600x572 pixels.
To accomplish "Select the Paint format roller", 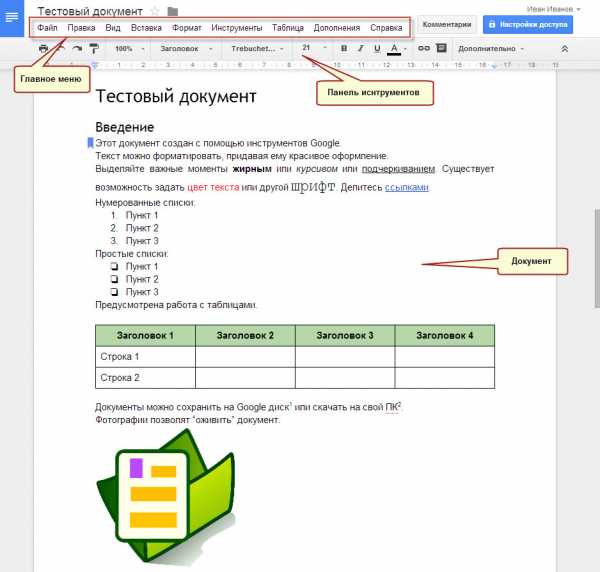I will (x=94, y=49).
